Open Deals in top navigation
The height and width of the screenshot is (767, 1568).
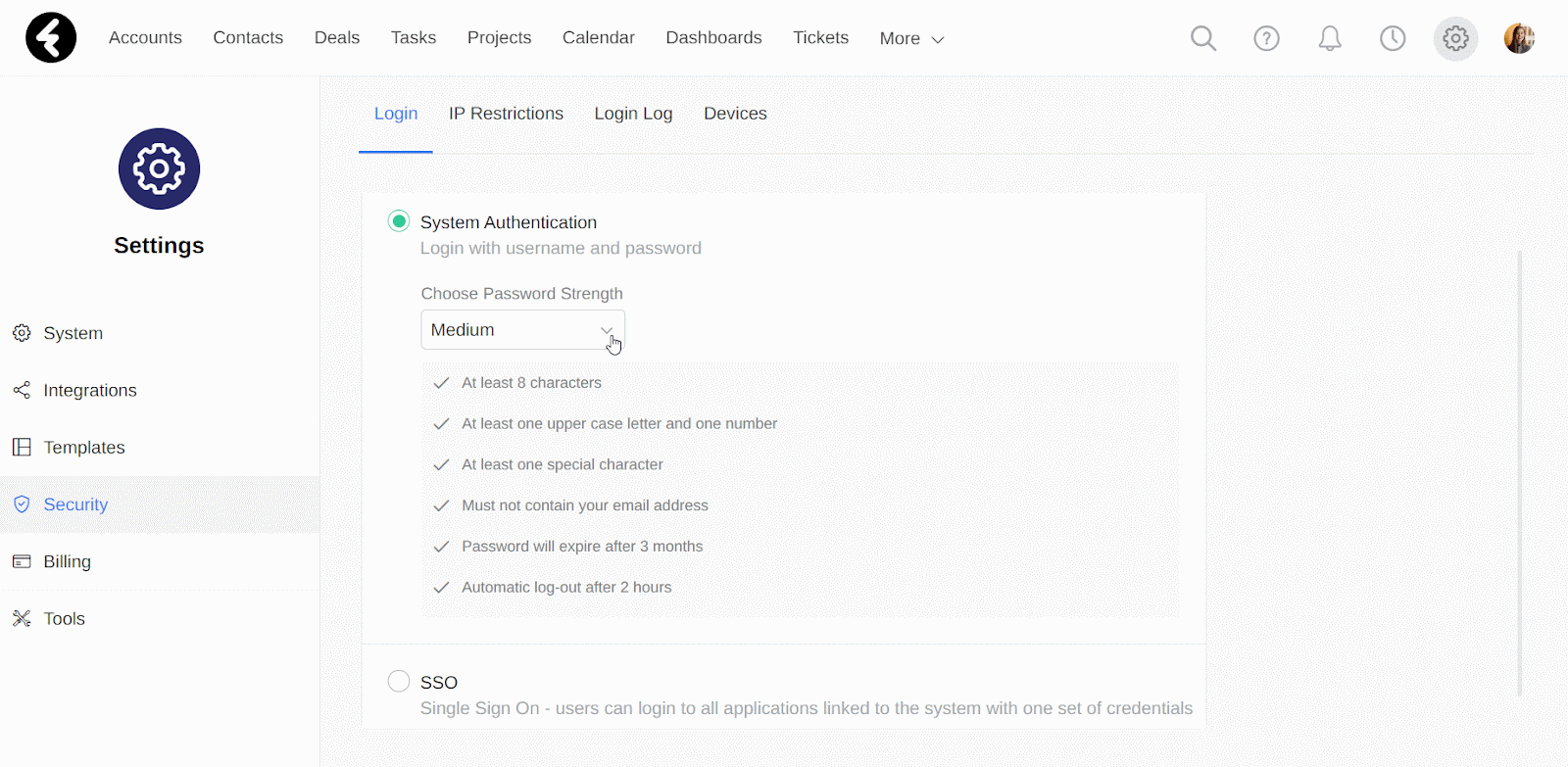(x=337, y=37)
